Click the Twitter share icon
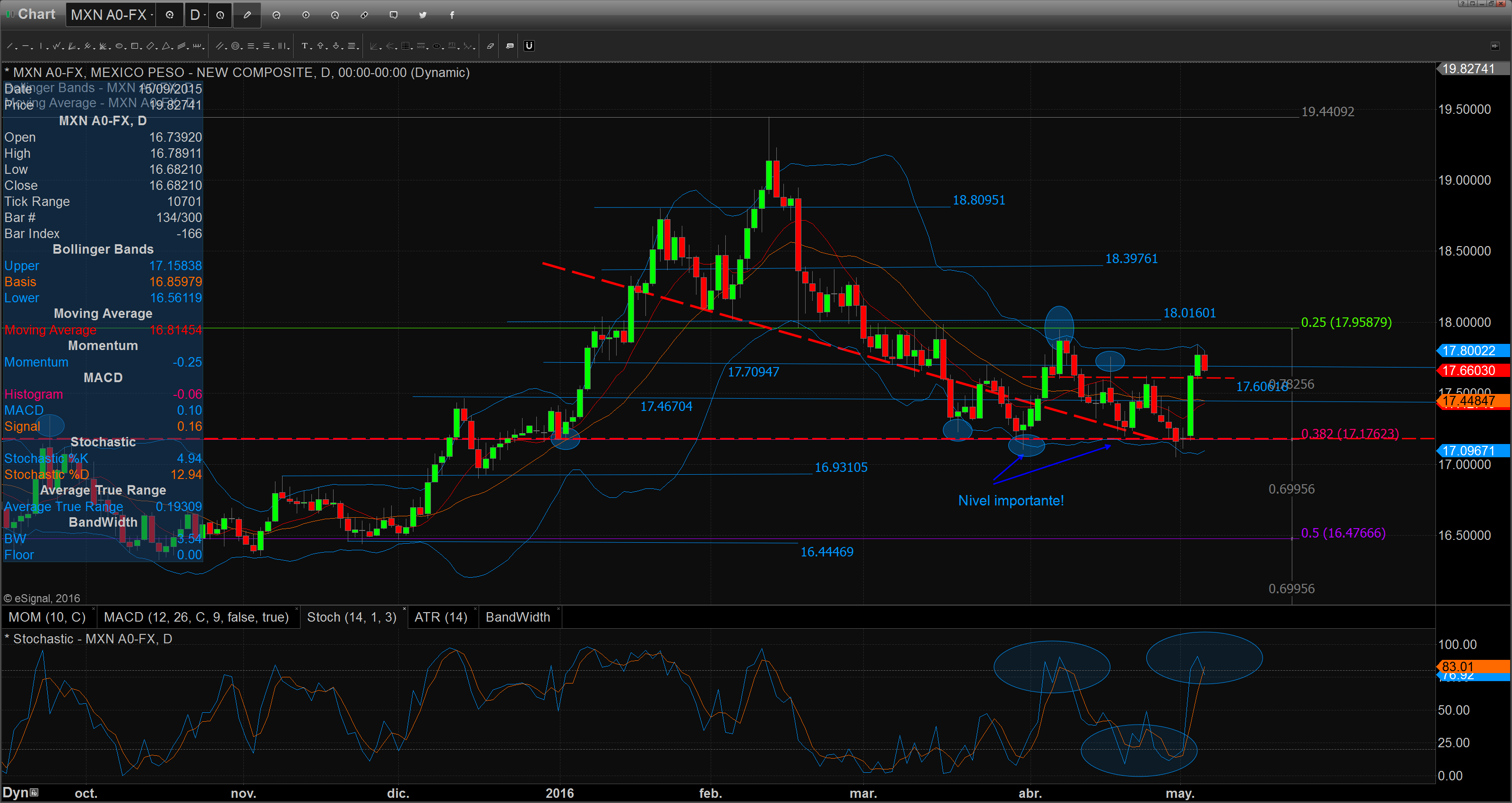1512x803 pixels. coord(422,15)
